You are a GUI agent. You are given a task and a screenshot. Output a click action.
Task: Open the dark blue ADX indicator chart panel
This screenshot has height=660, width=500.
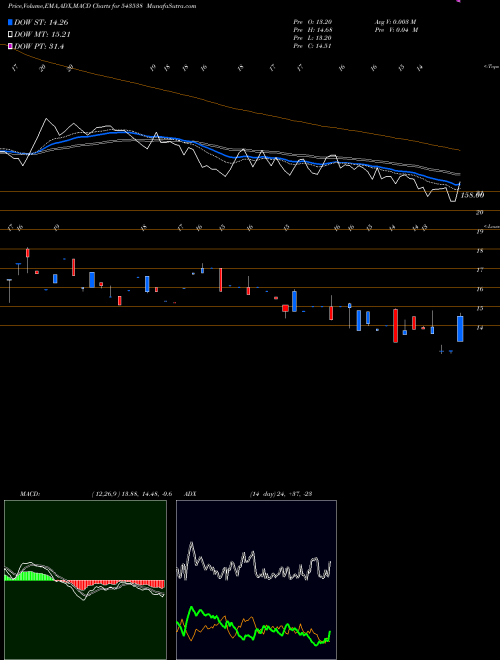pos(256,580)
